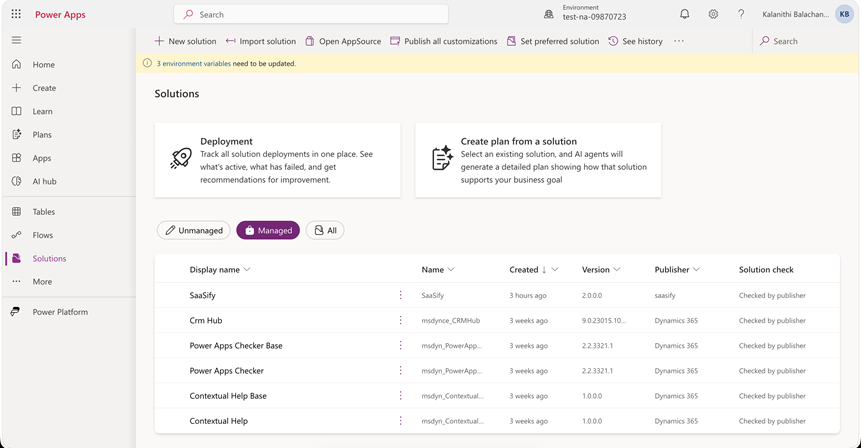Open notifications bell icon
Viewport: 861px width, 448px height.
point(684,14)
